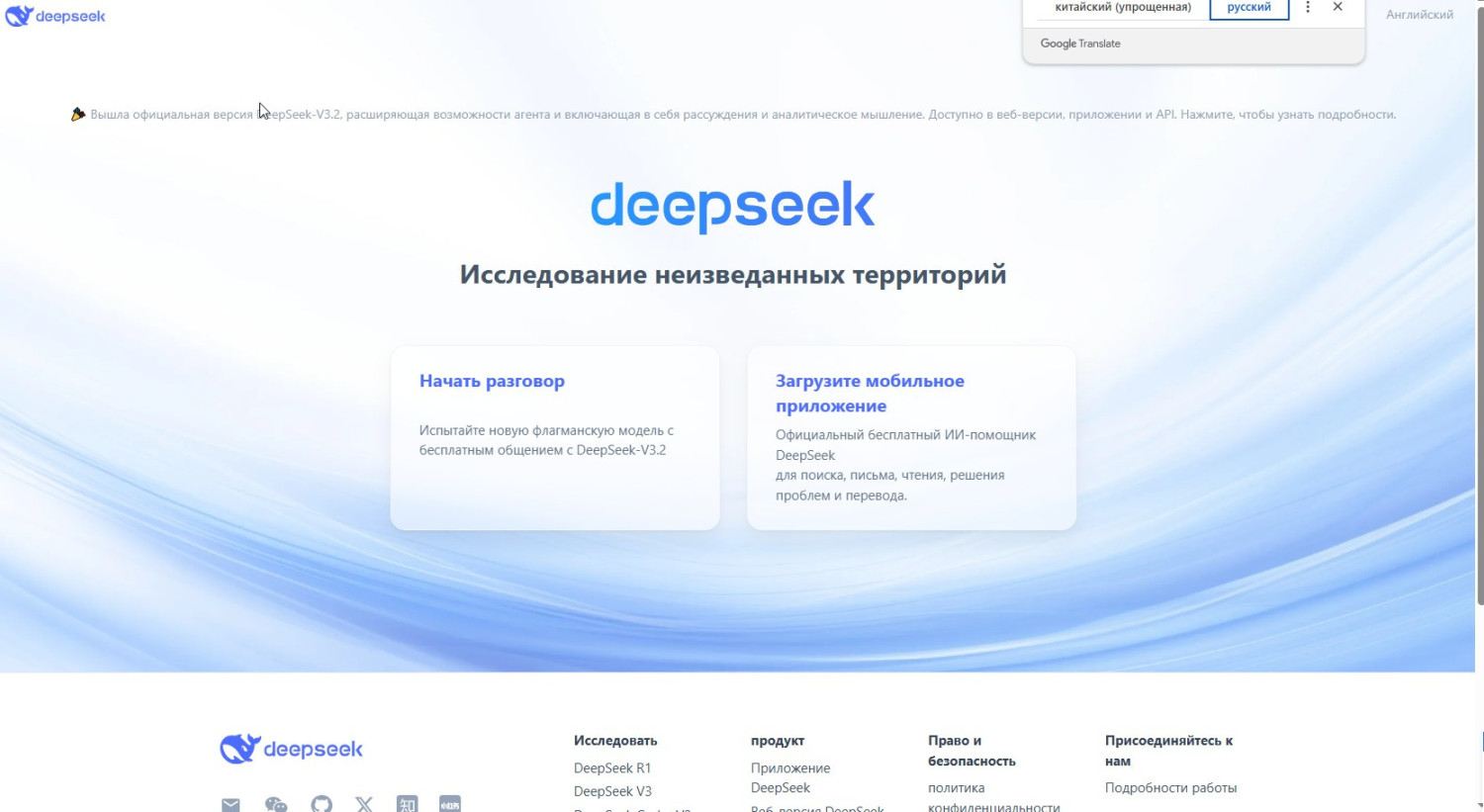Open "Приложение DeepSeek" footer link
Screen dimensions: 1484x812
click(789, 777)
